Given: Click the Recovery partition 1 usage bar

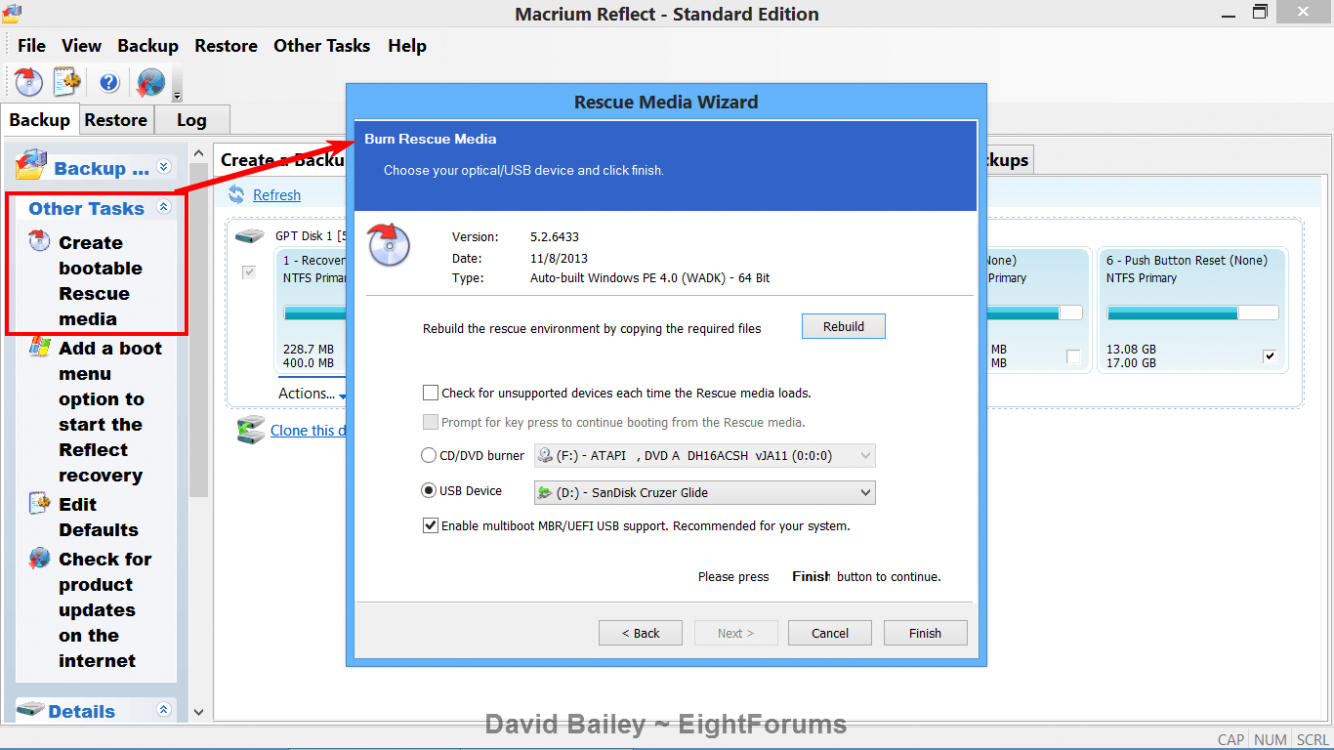Looking at the screenshot, I should (315, 313).
